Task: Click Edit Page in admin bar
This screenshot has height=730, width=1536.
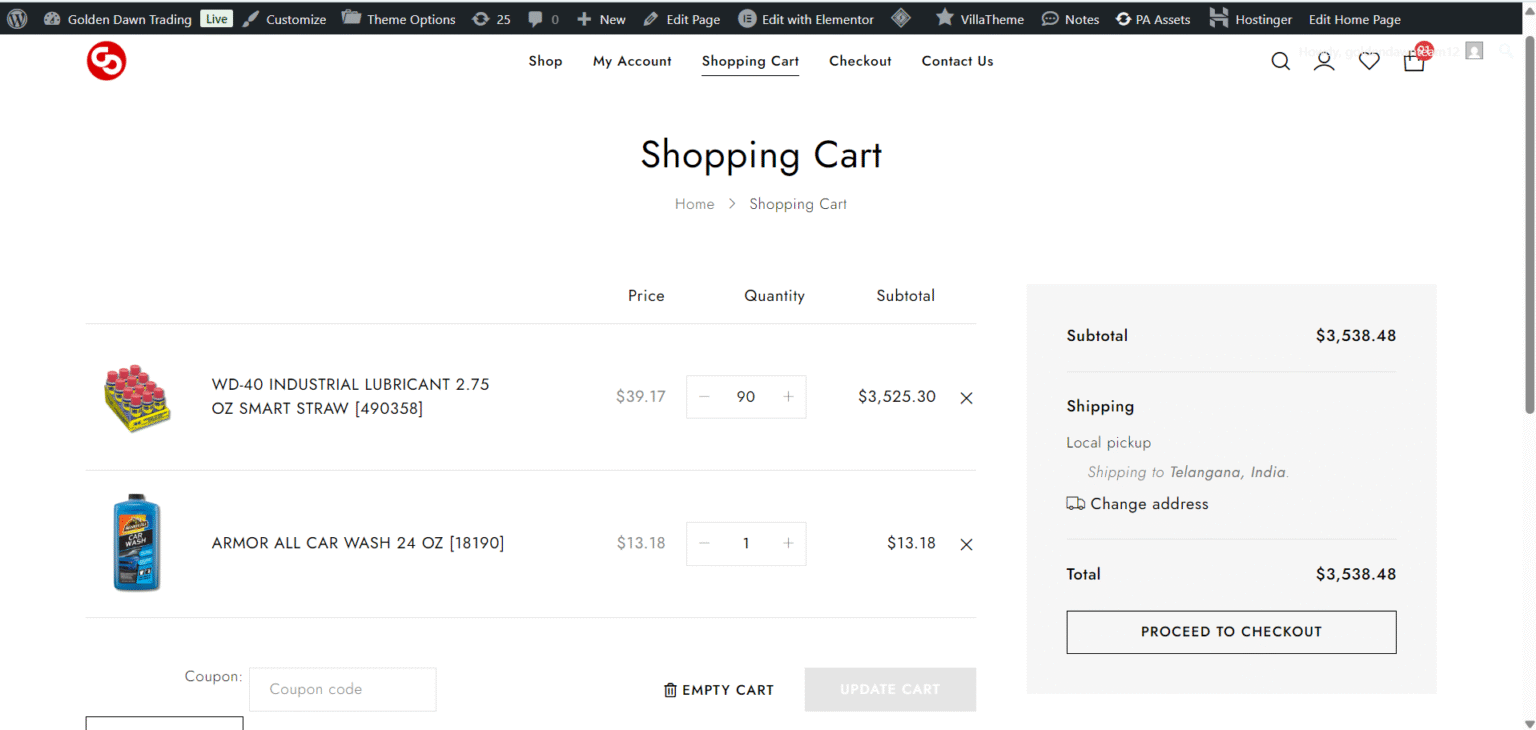Action: (x=681, y=19)
